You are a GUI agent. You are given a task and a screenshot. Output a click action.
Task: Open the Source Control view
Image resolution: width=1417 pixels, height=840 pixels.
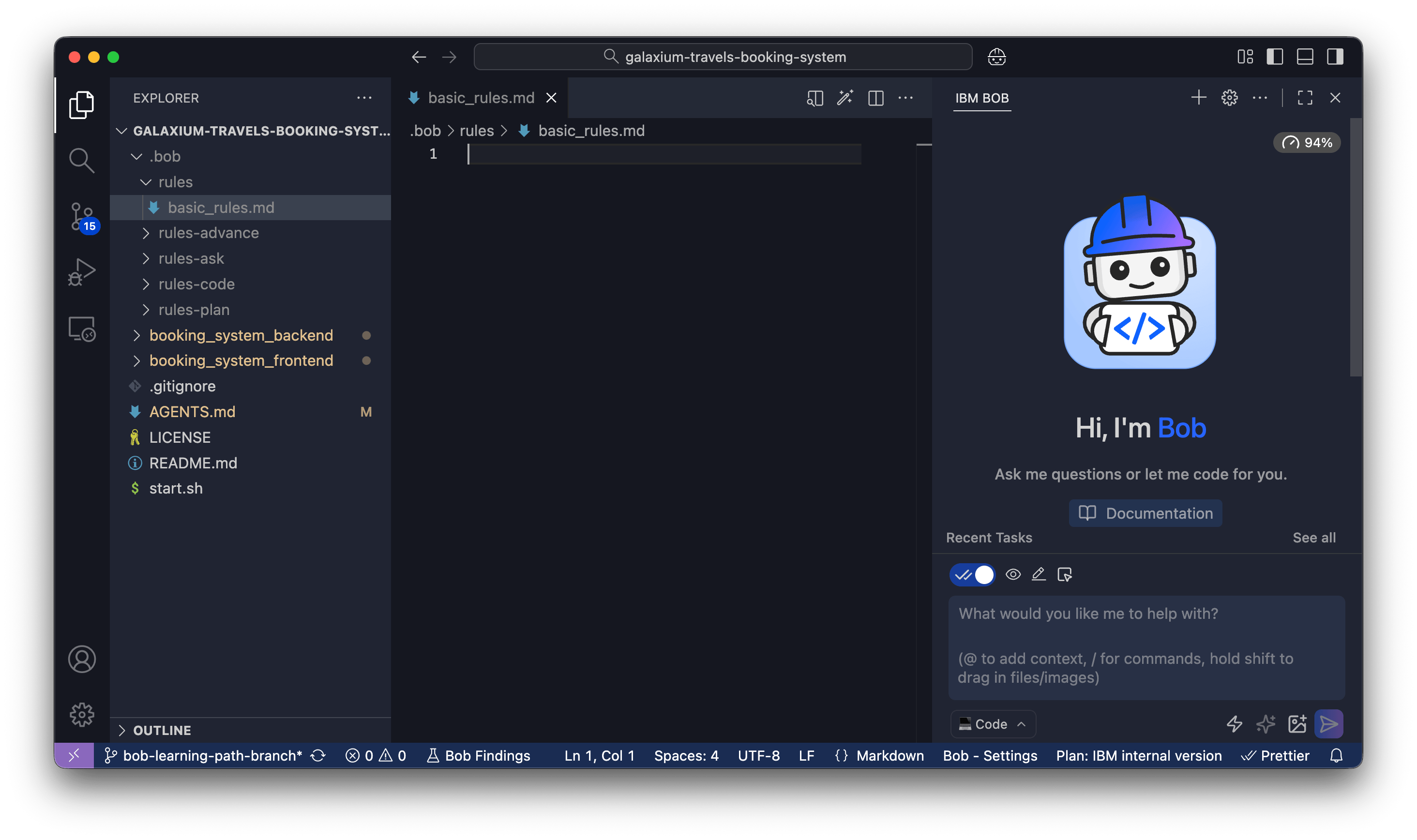pos(82,217)
